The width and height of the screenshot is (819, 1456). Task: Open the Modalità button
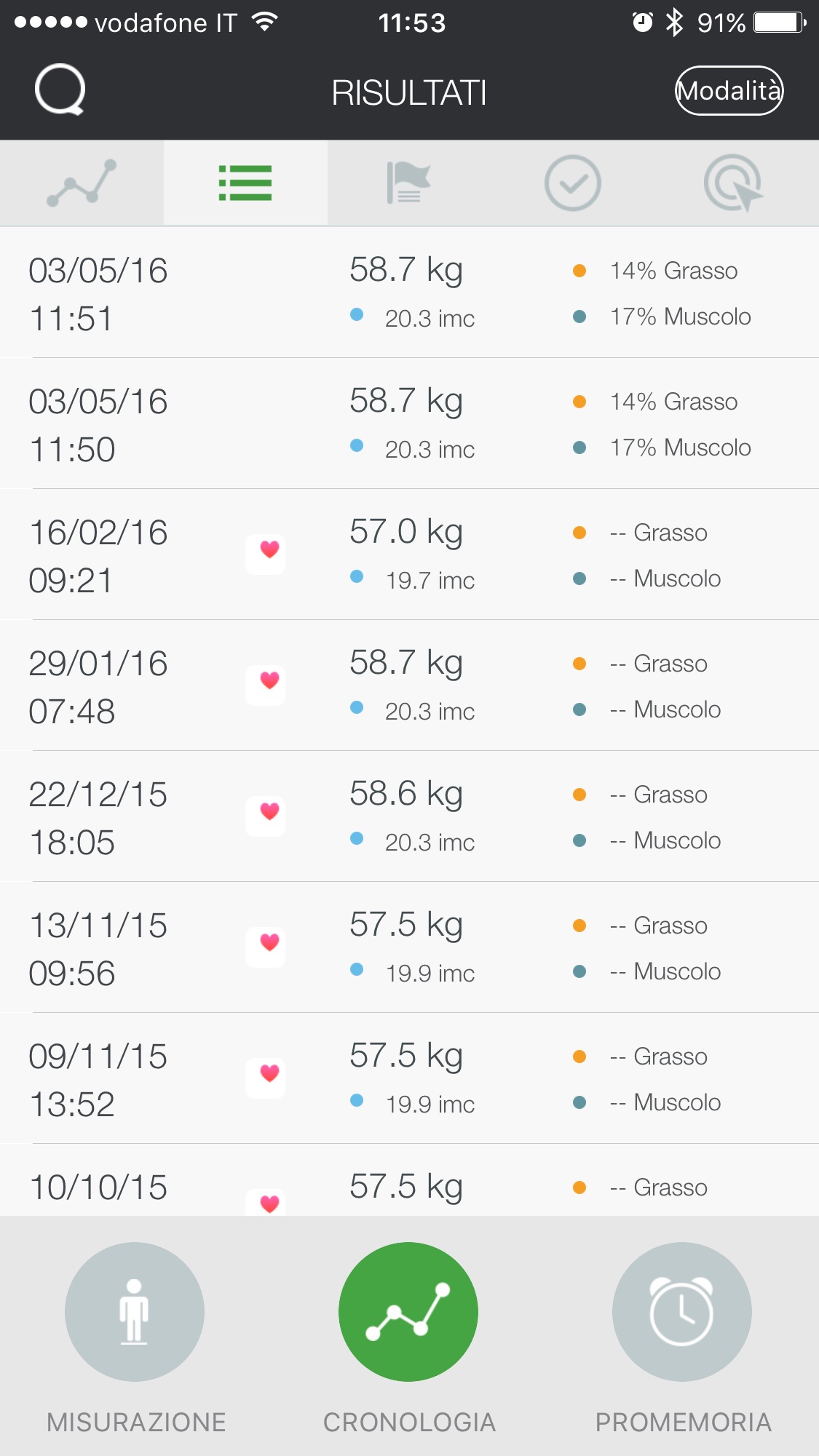[x=729, y=91]
